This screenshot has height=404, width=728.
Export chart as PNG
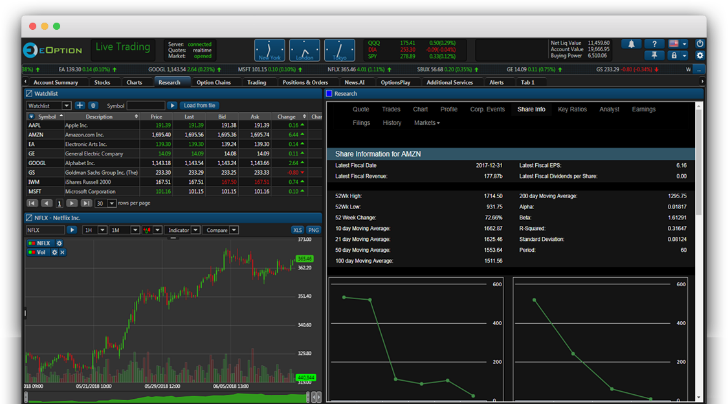tap(311, 230)
